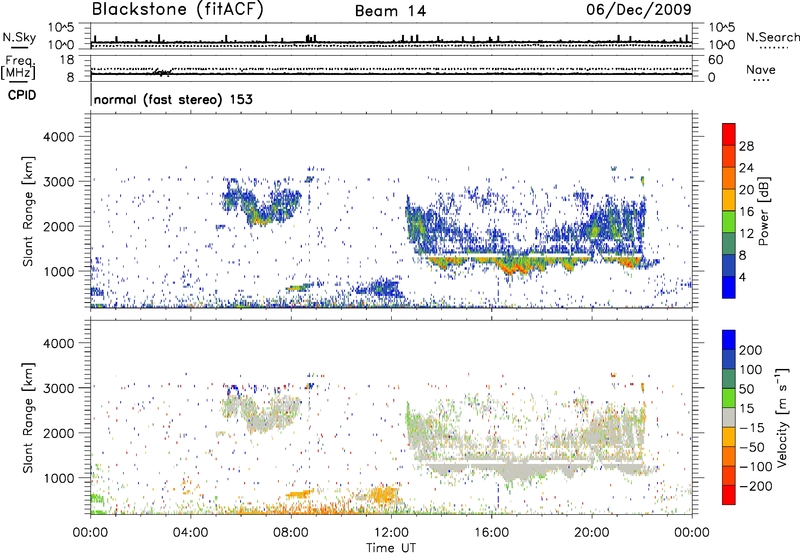Click the "28" tick on Power colorbar

click(x=746, y=146)
